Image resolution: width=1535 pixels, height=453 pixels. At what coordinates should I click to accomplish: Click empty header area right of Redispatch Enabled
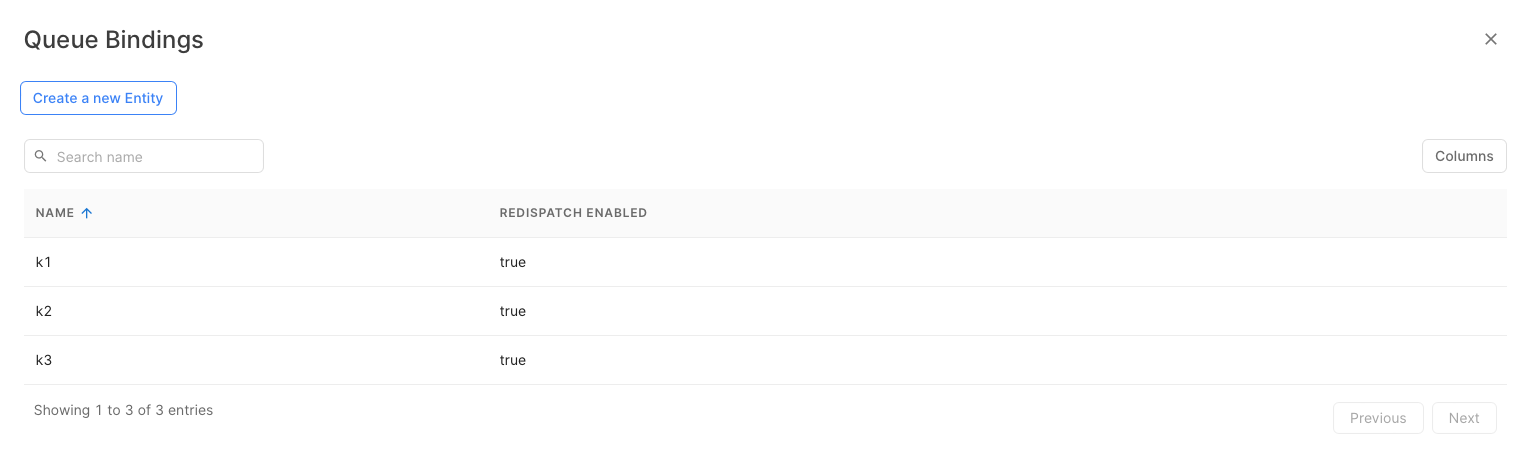pos(1000,213)
